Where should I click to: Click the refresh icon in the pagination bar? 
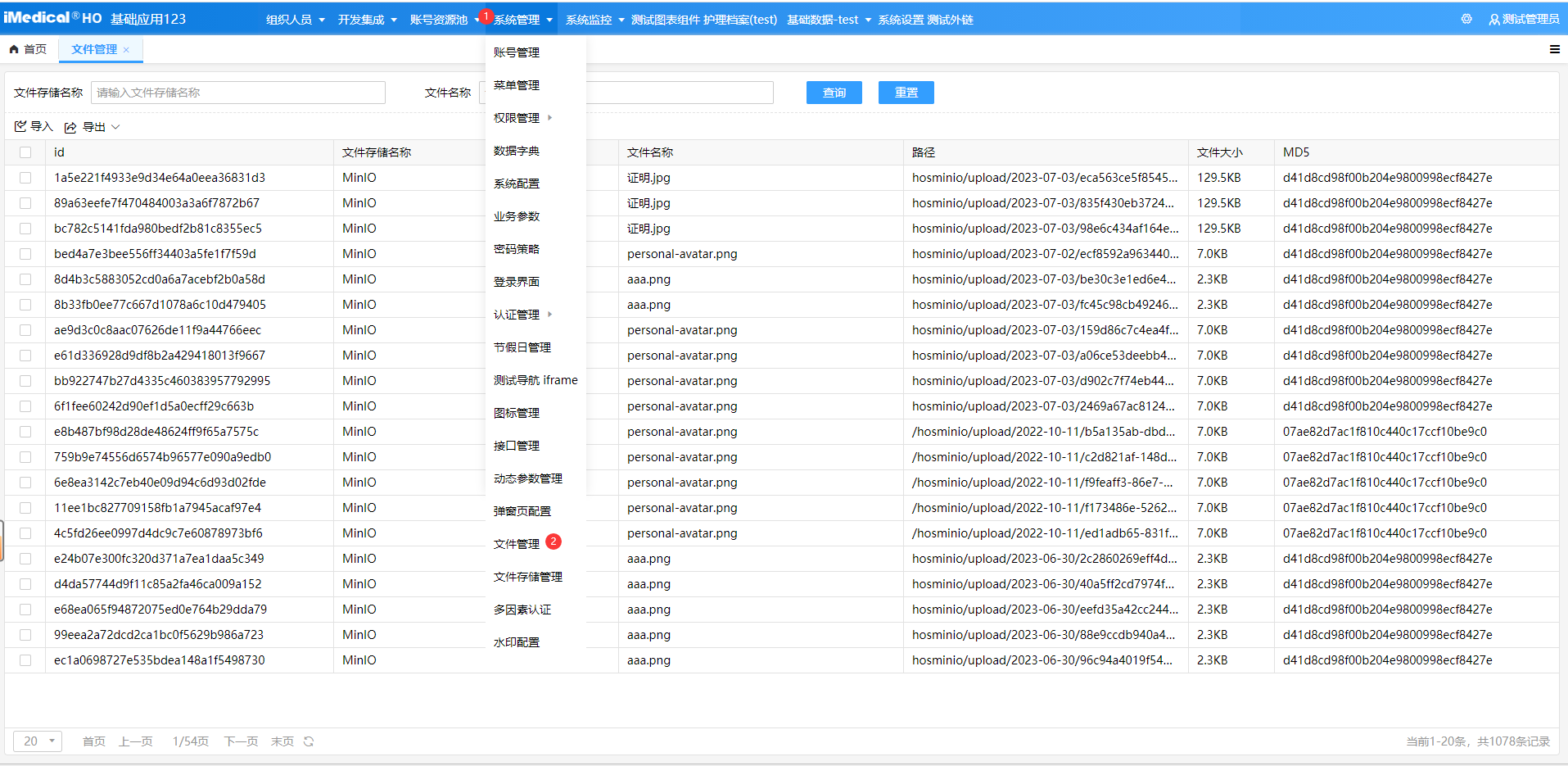click(308, 741)
